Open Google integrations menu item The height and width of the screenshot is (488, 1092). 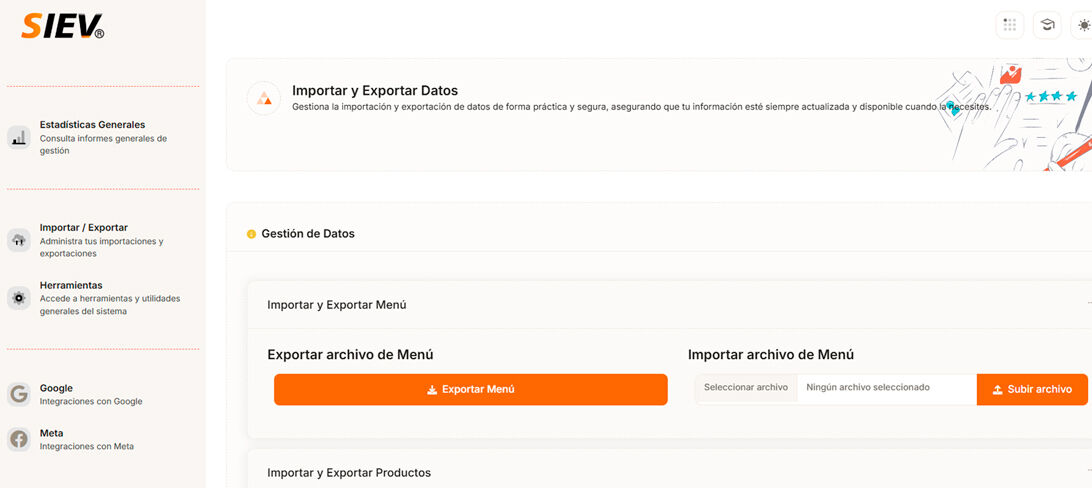tap(56, 388)
